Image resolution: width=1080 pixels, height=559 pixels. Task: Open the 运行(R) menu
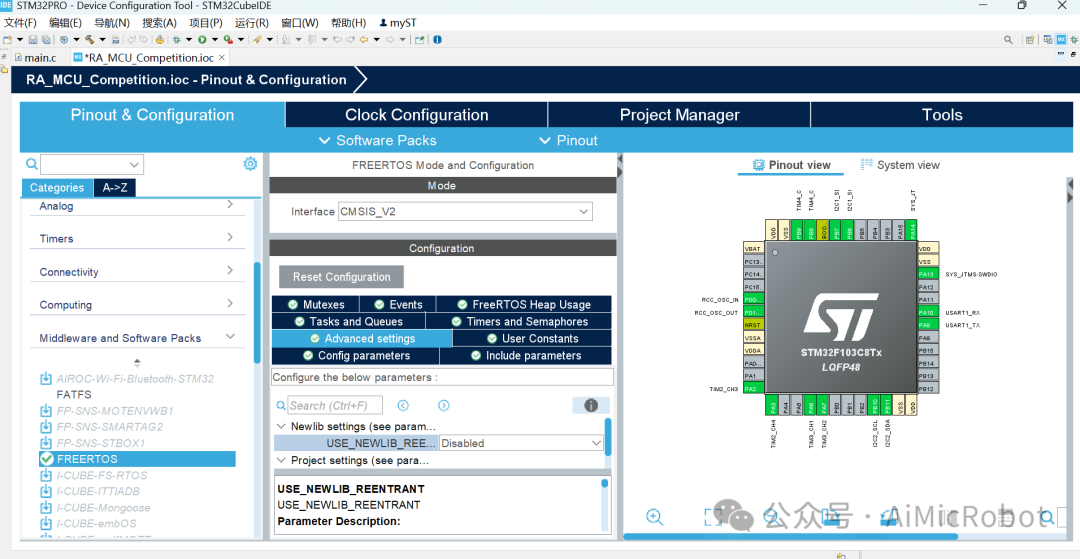click(x=251, y=23)
